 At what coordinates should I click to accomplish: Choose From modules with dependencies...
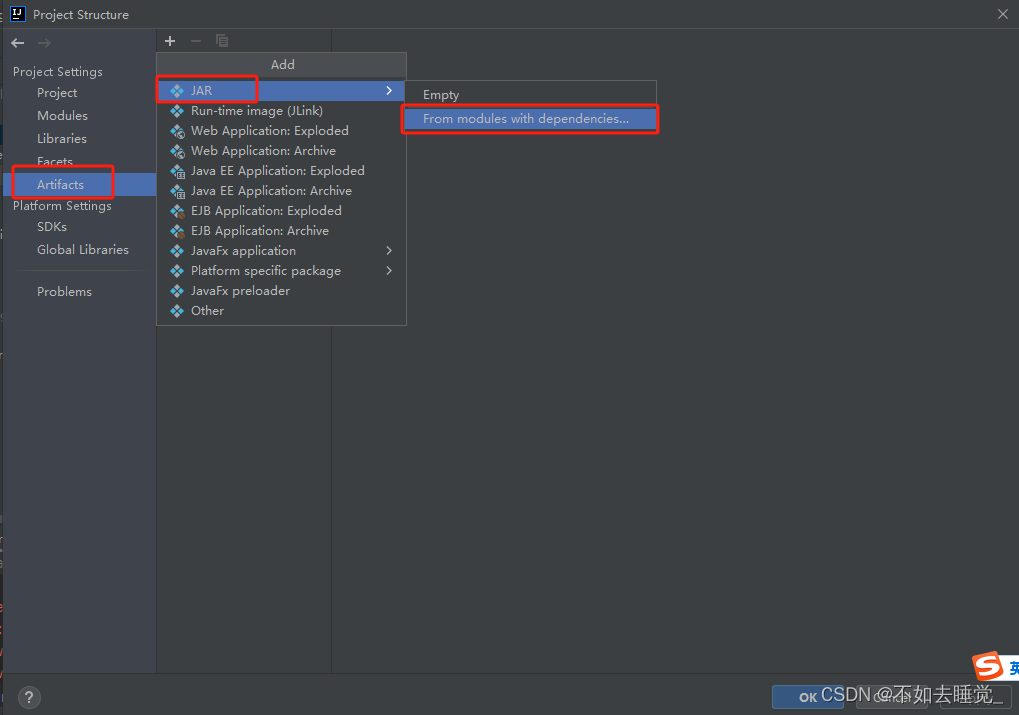click(530, 119)
